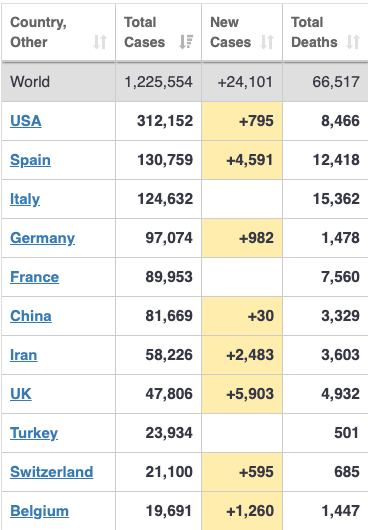The image size is (368, 530).
Task: Open the UK country link
Action: (21, 394)
